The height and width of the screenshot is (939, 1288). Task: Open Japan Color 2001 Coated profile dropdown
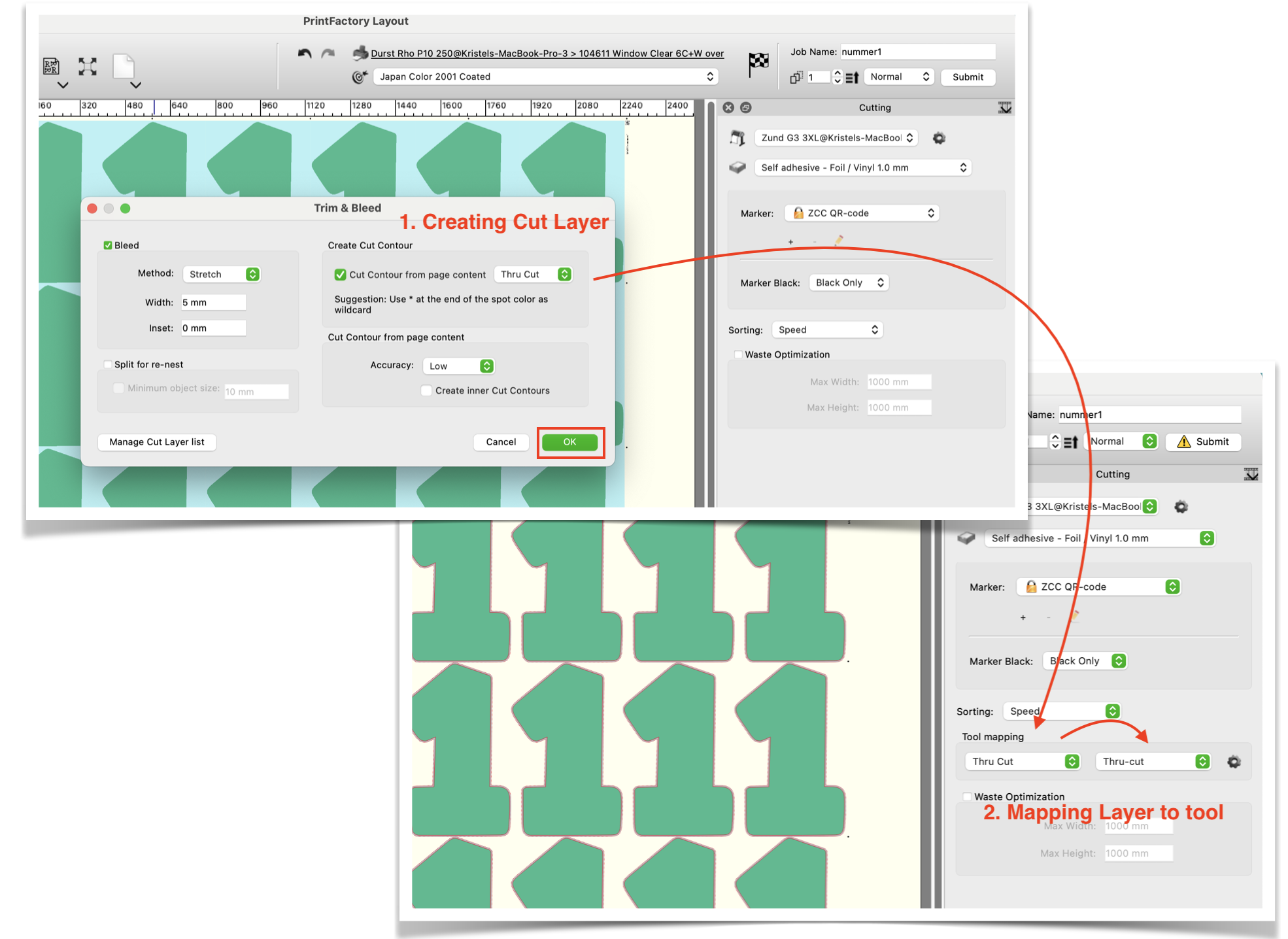(545, 77)
